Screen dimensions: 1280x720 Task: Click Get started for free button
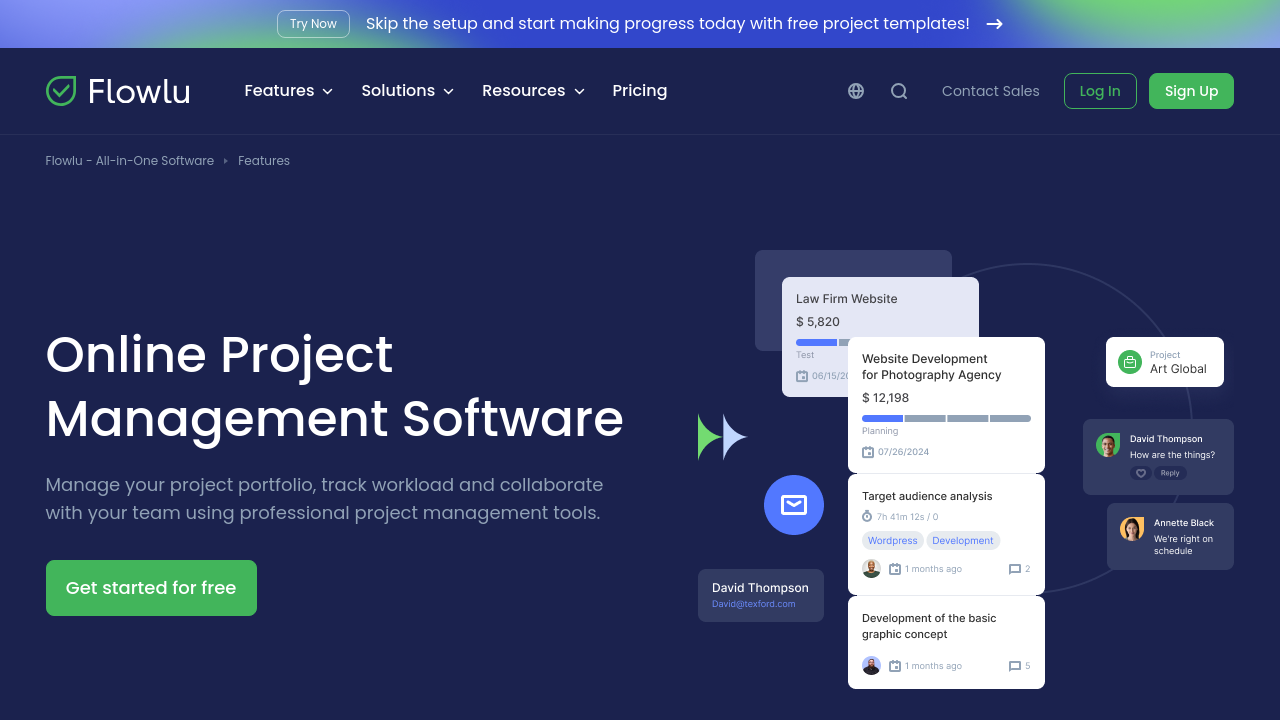coord(151,588)
